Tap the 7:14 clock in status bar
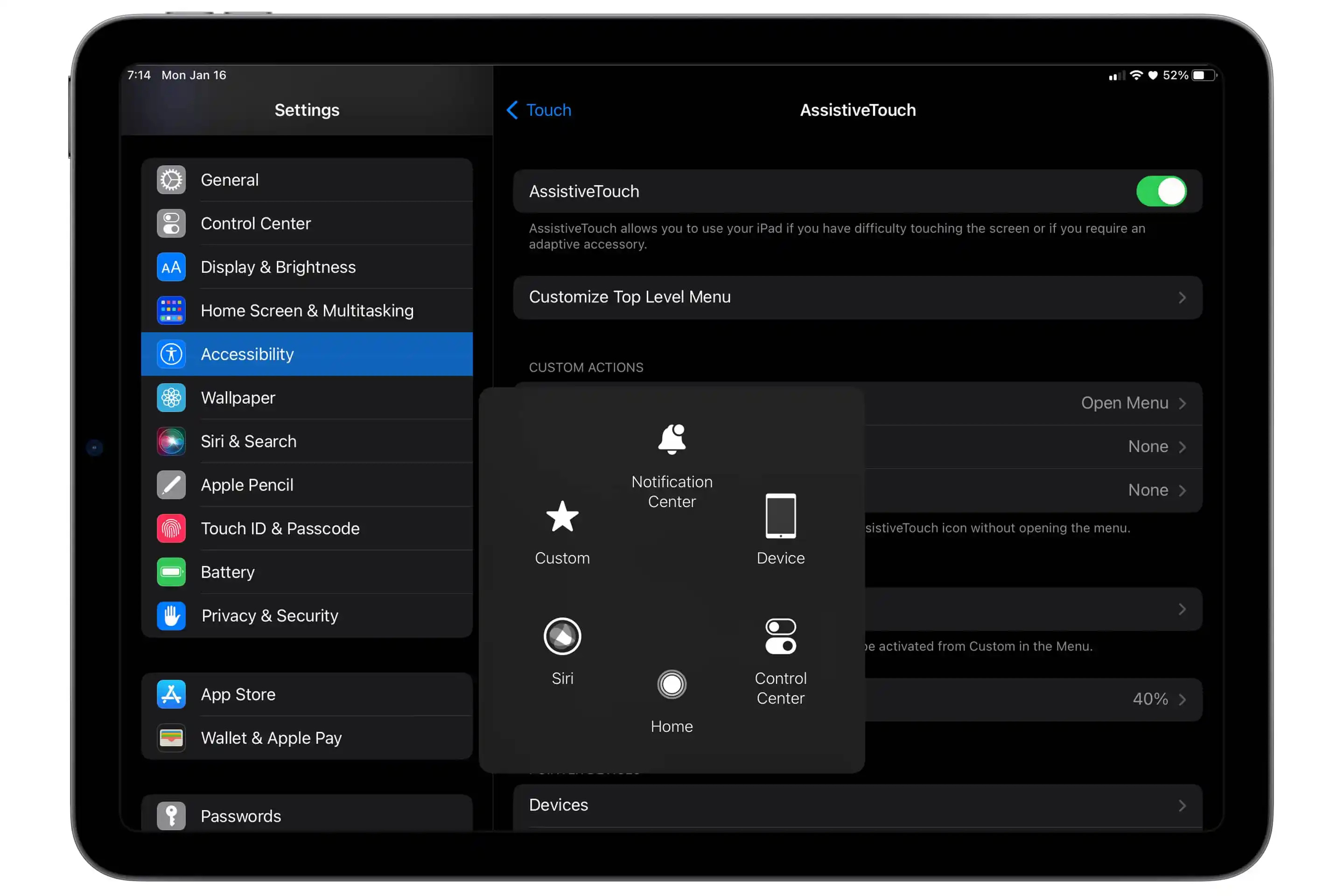 (x=139, y=76)
